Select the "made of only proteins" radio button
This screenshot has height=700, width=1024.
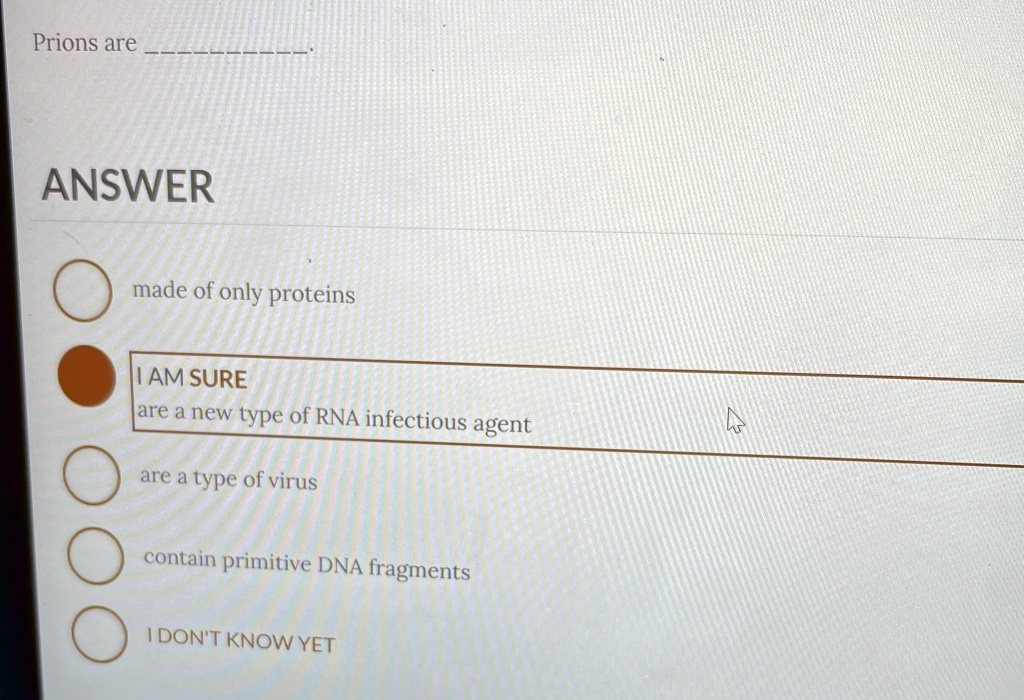[82, 291]
